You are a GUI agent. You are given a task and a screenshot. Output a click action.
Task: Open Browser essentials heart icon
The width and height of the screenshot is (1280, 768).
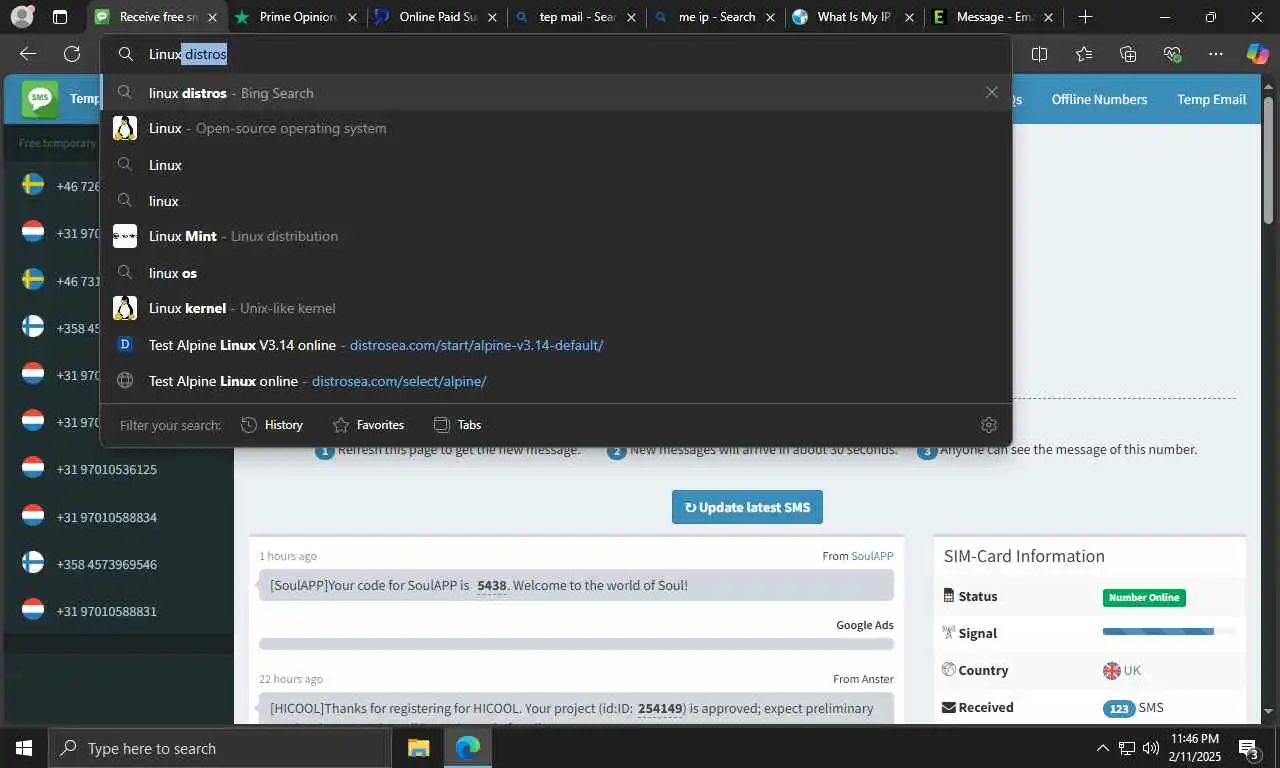point(1172,54)
